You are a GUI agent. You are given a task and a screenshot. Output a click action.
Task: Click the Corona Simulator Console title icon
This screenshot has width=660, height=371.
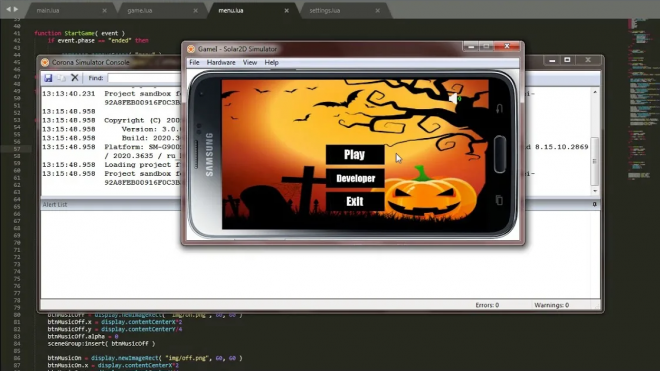coord(45,62)
